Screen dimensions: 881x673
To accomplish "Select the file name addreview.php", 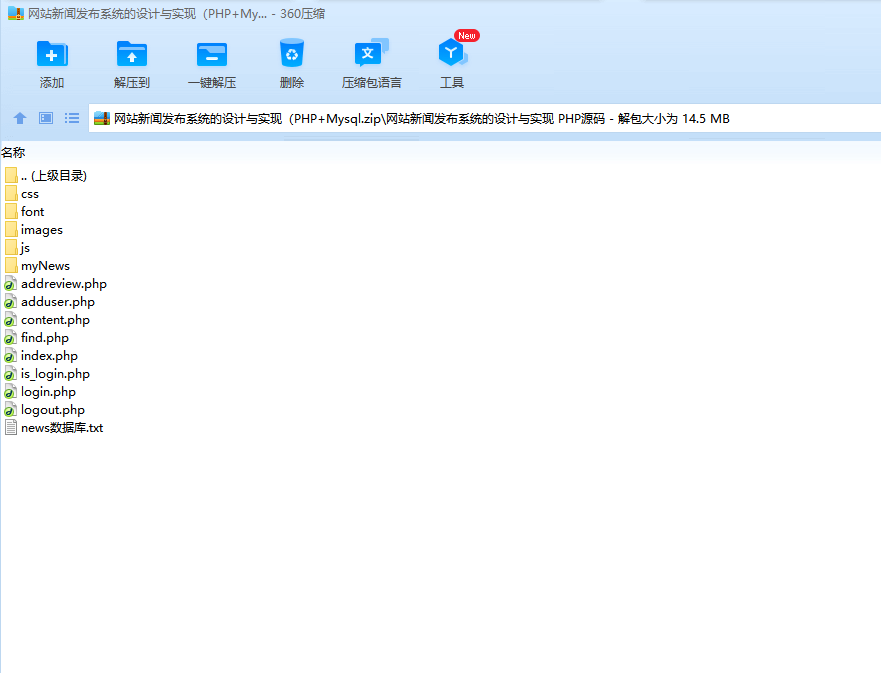I will 63,284.
